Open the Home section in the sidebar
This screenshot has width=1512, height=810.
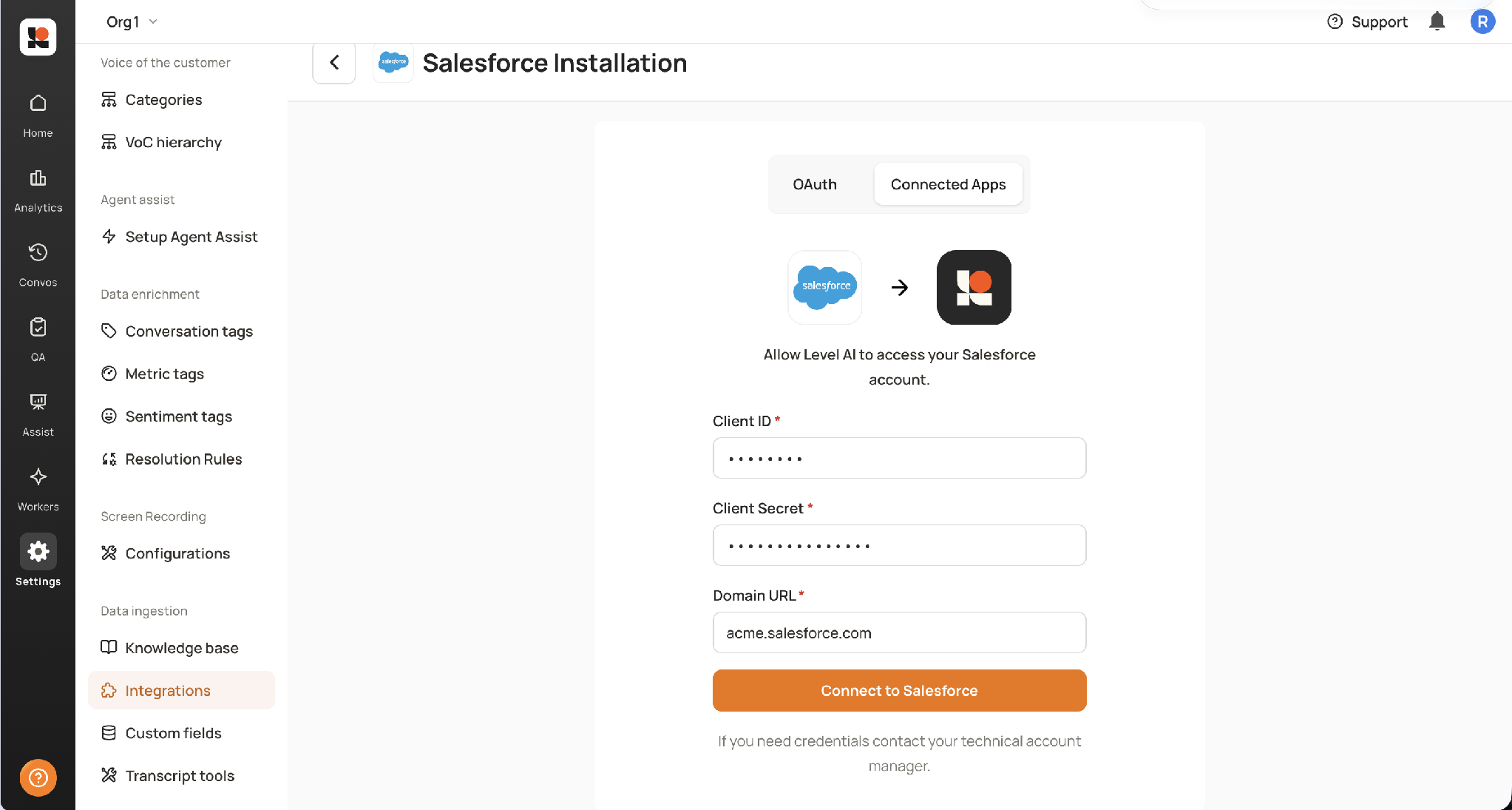point(38,116)
